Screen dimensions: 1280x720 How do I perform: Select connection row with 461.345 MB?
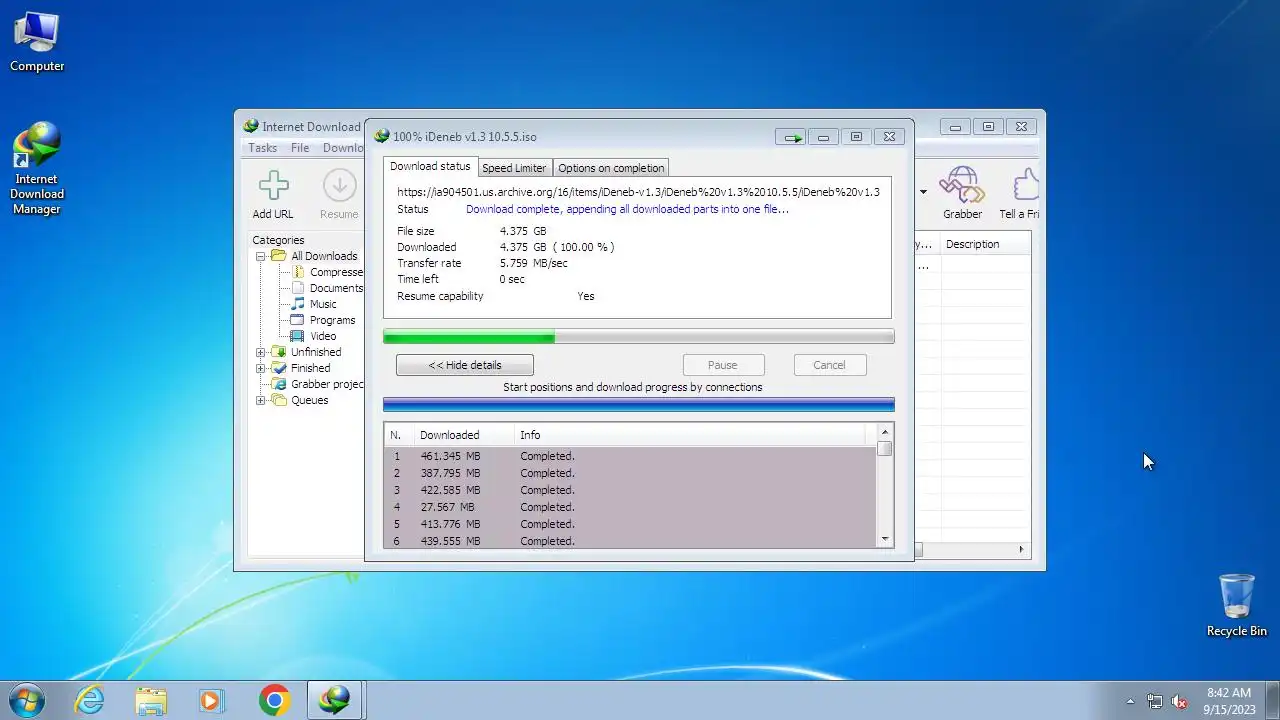click(630, 456)
